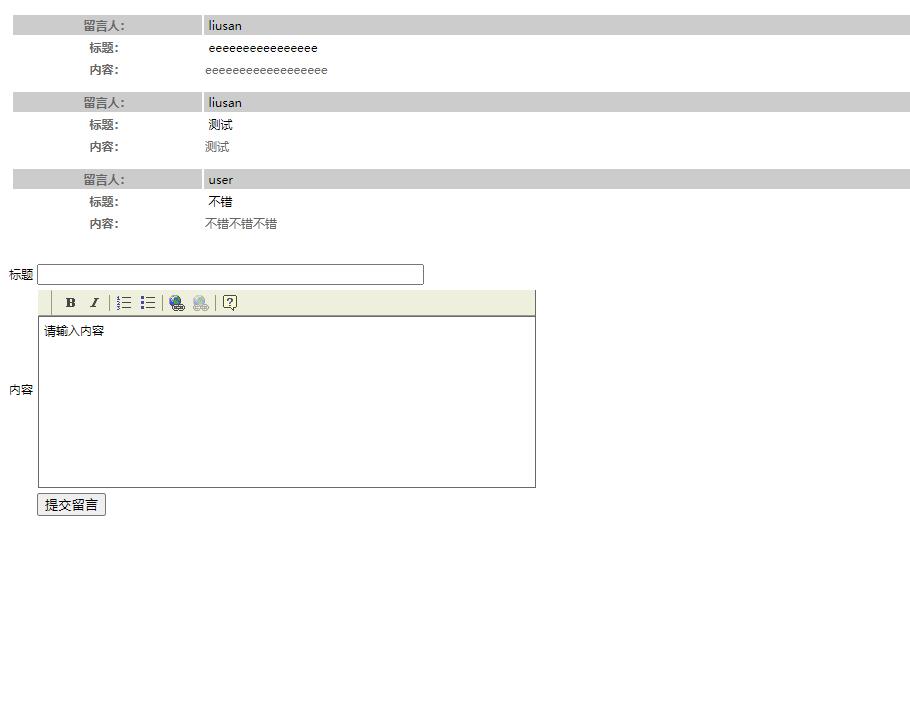
Task: Select the content eeeeeeeeeeeeeeeeee
Action: (x=266, y=70)
